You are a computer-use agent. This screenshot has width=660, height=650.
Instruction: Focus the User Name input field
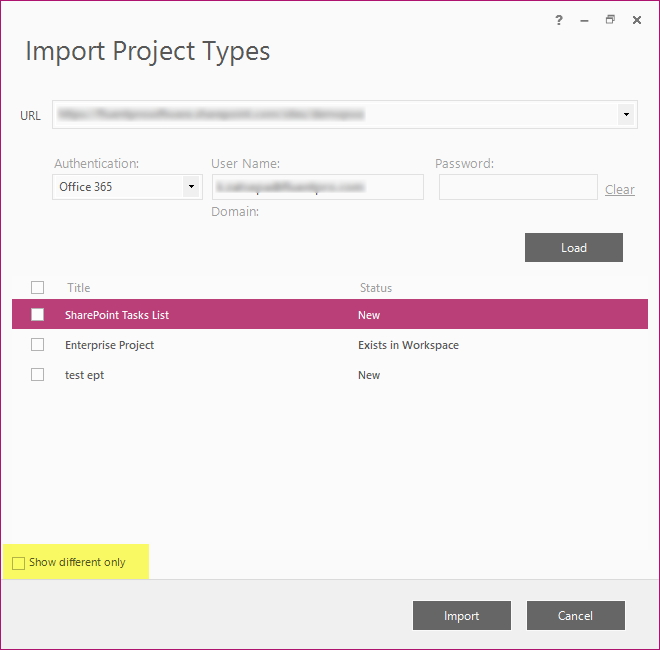pos(318,187)
